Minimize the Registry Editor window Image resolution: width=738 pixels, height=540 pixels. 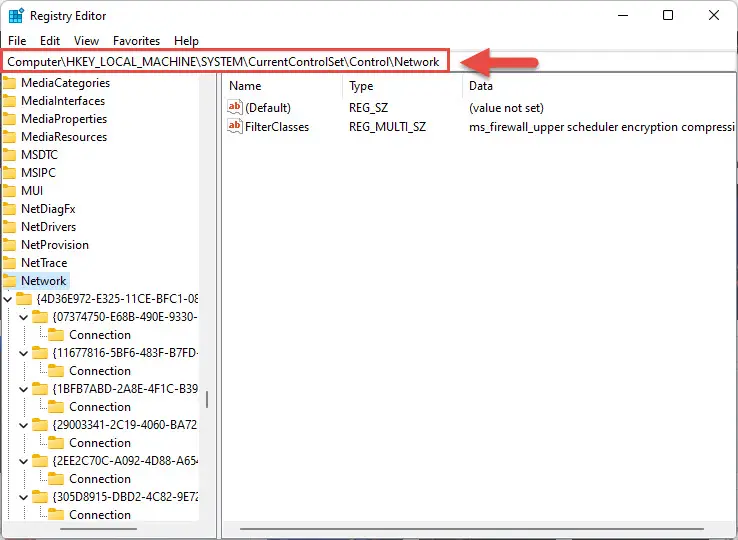coord(623,16)
